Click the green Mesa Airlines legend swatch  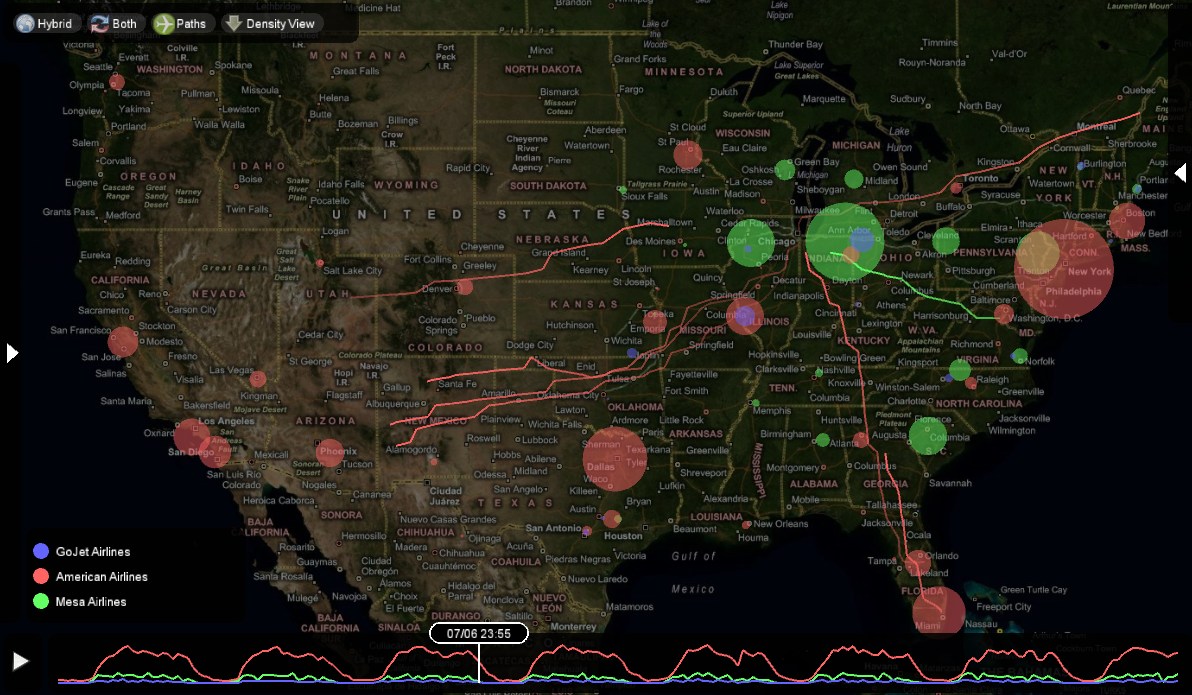coord(41,601)
